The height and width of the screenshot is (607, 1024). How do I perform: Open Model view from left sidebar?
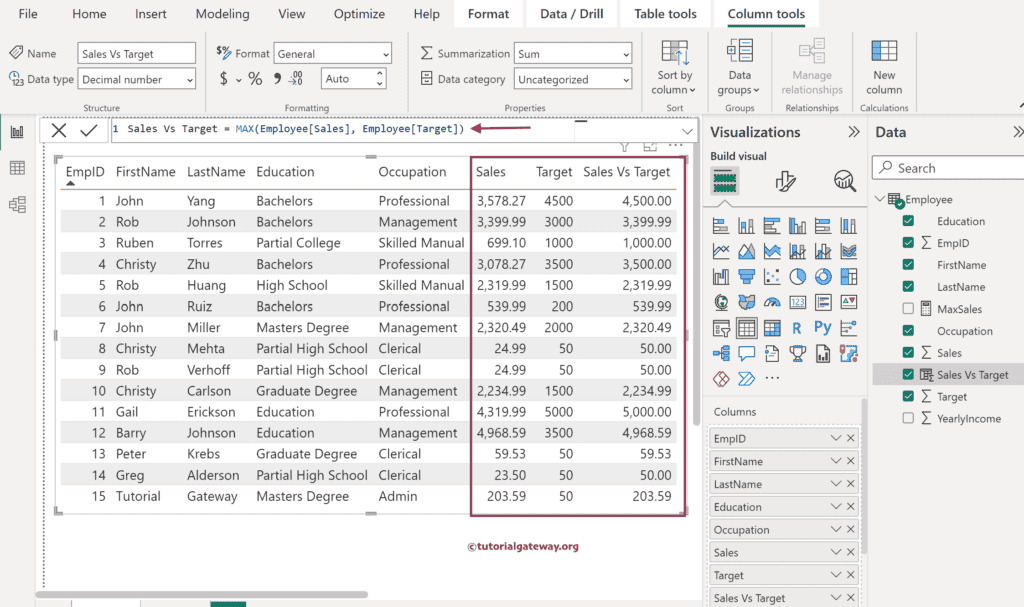pyautogui.click(x=17, y=205)
